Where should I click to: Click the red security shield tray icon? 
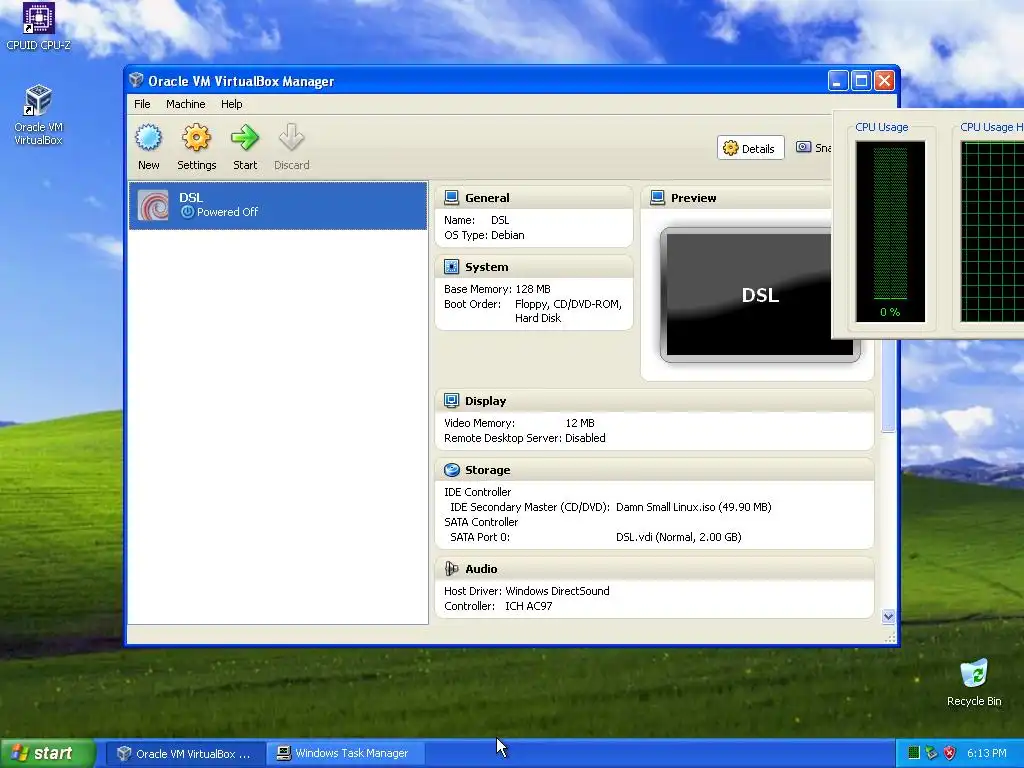pos(950,753)
